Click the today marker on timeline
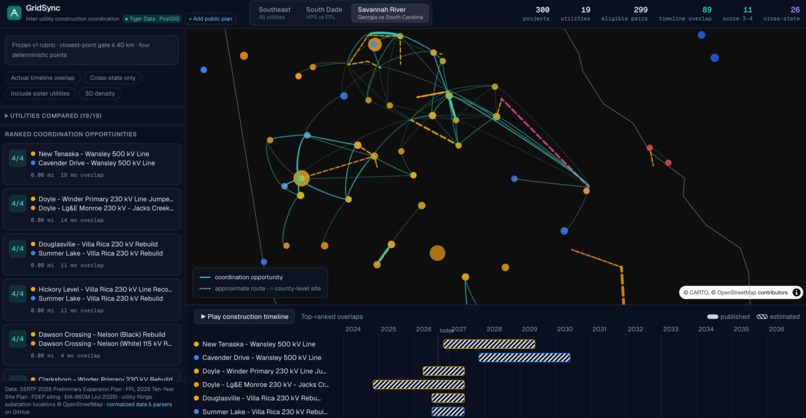The height and width of the screenshot is (418, 806). (446, 331)
